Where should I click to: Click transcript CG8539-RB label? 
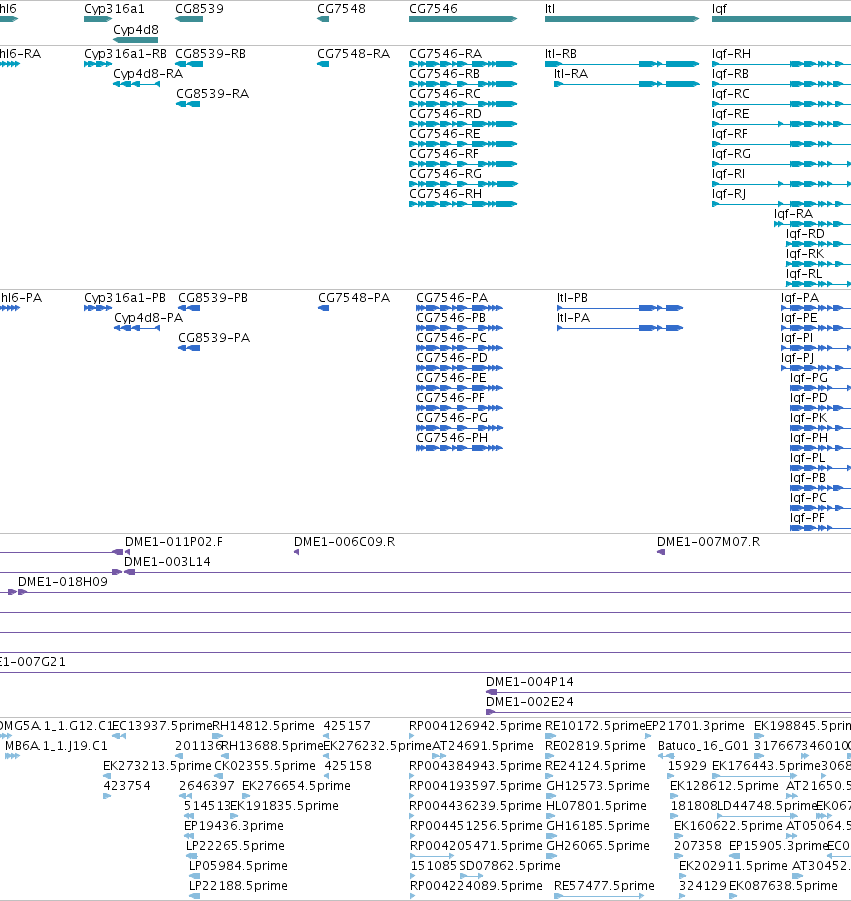[x=210, y=54]
